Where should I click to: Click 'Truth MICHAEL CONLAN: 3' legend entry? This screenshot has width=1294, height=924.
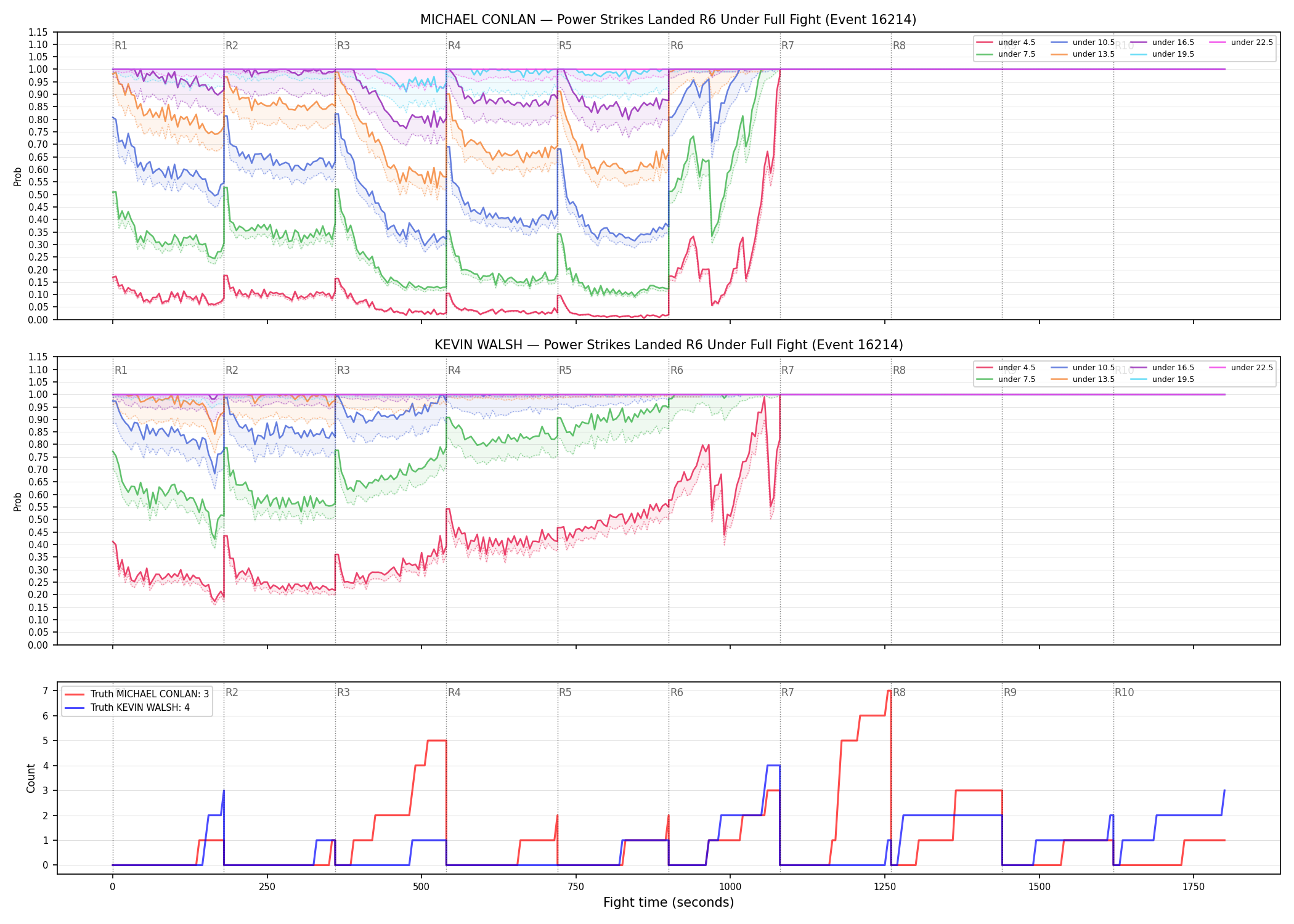click(x=137, y=694)
